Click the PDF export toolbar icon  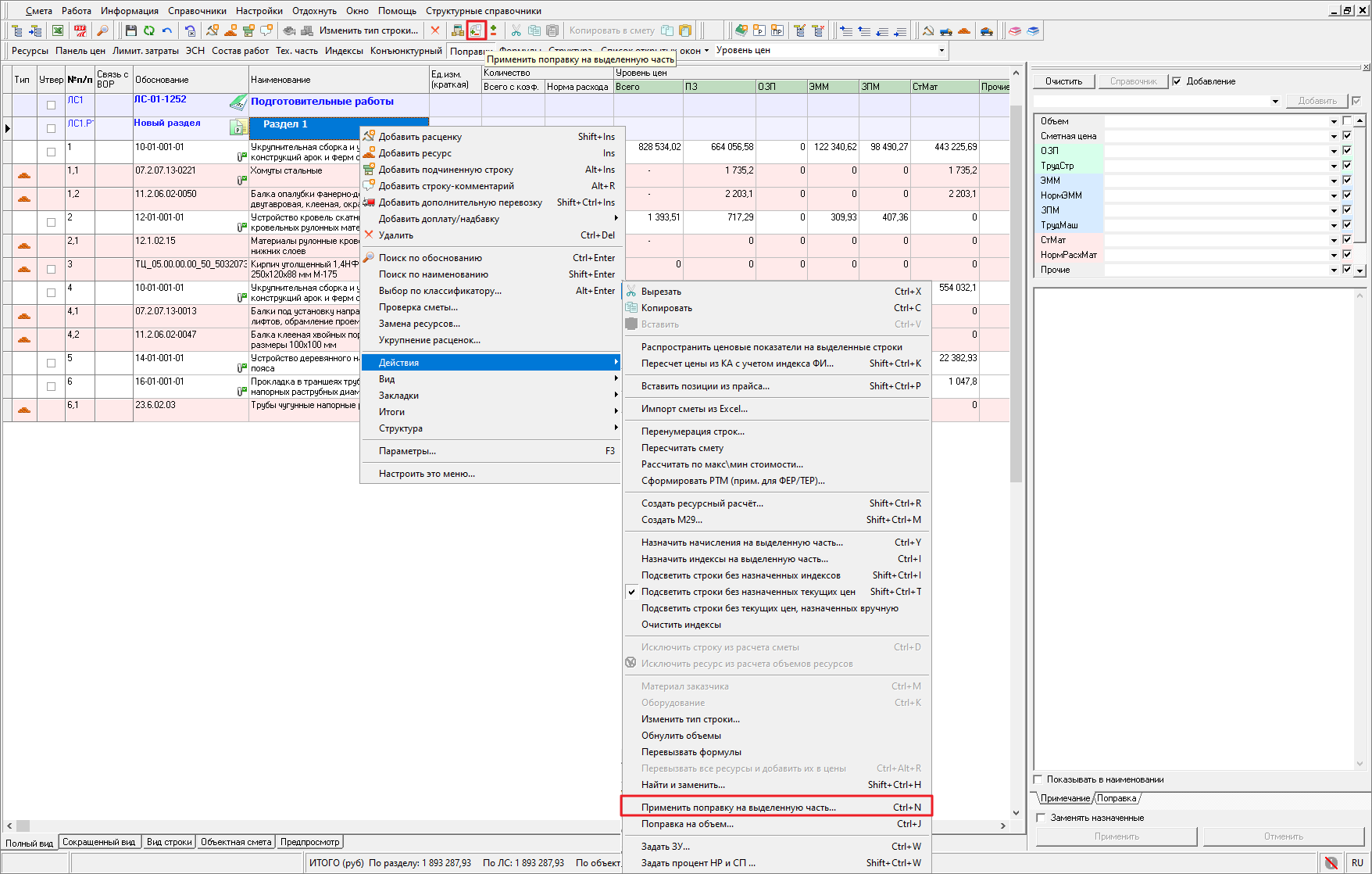pos(80,30)
